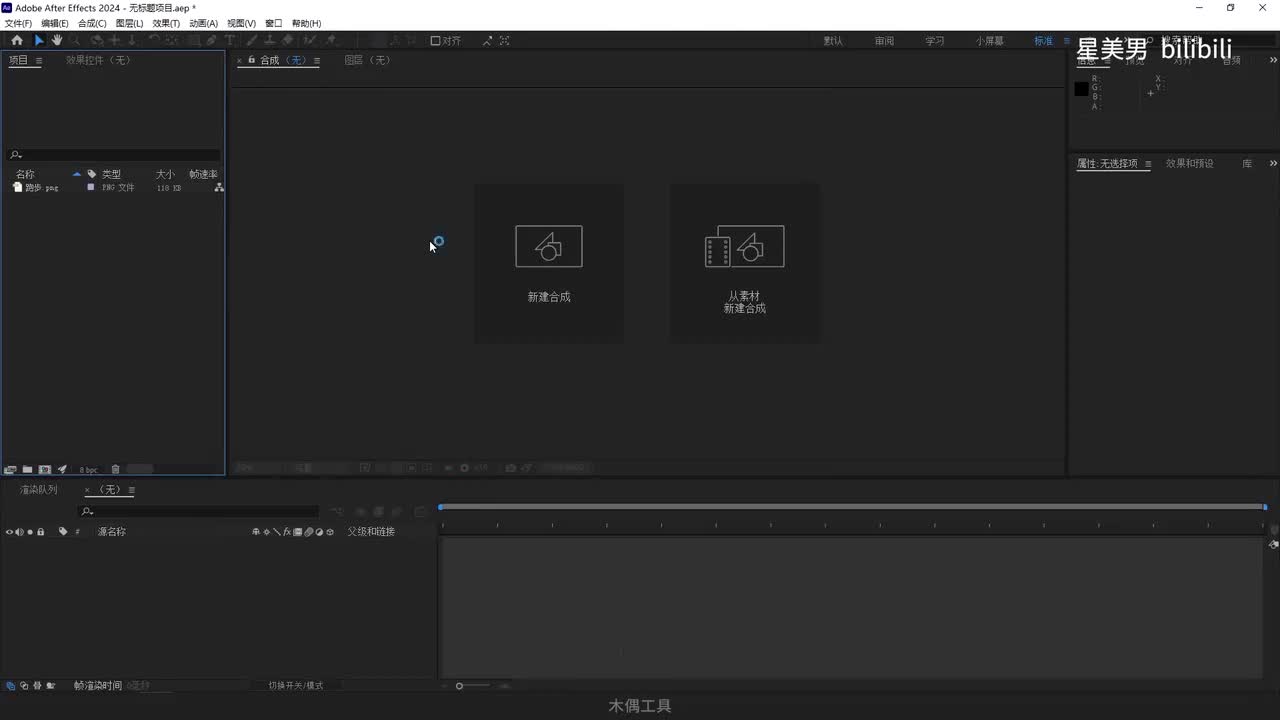This screenshot has height=720, width=1280.
Task: Switch to the 效果和预设 tab
Action: click(x=1190, y=164)
